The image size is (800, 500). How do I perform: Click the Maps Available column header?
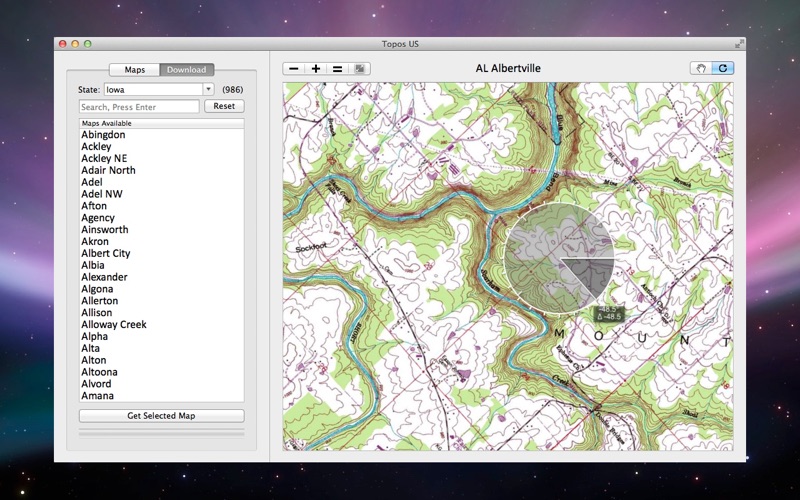(x=161, y=123)
